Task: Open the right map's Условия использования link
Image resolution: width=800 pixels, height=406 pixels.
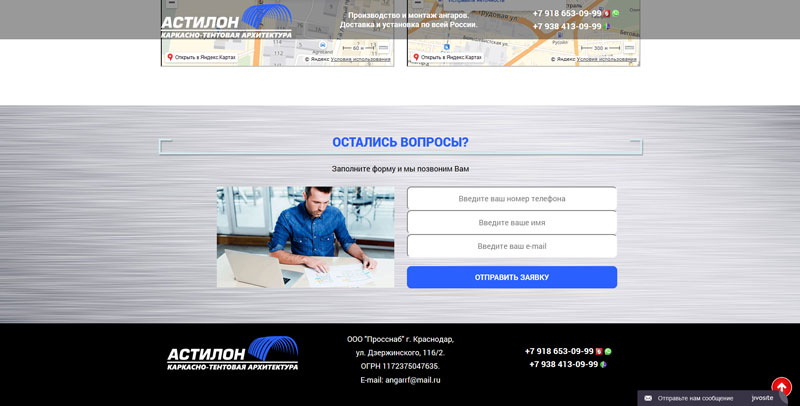Action: coord(607,59)
